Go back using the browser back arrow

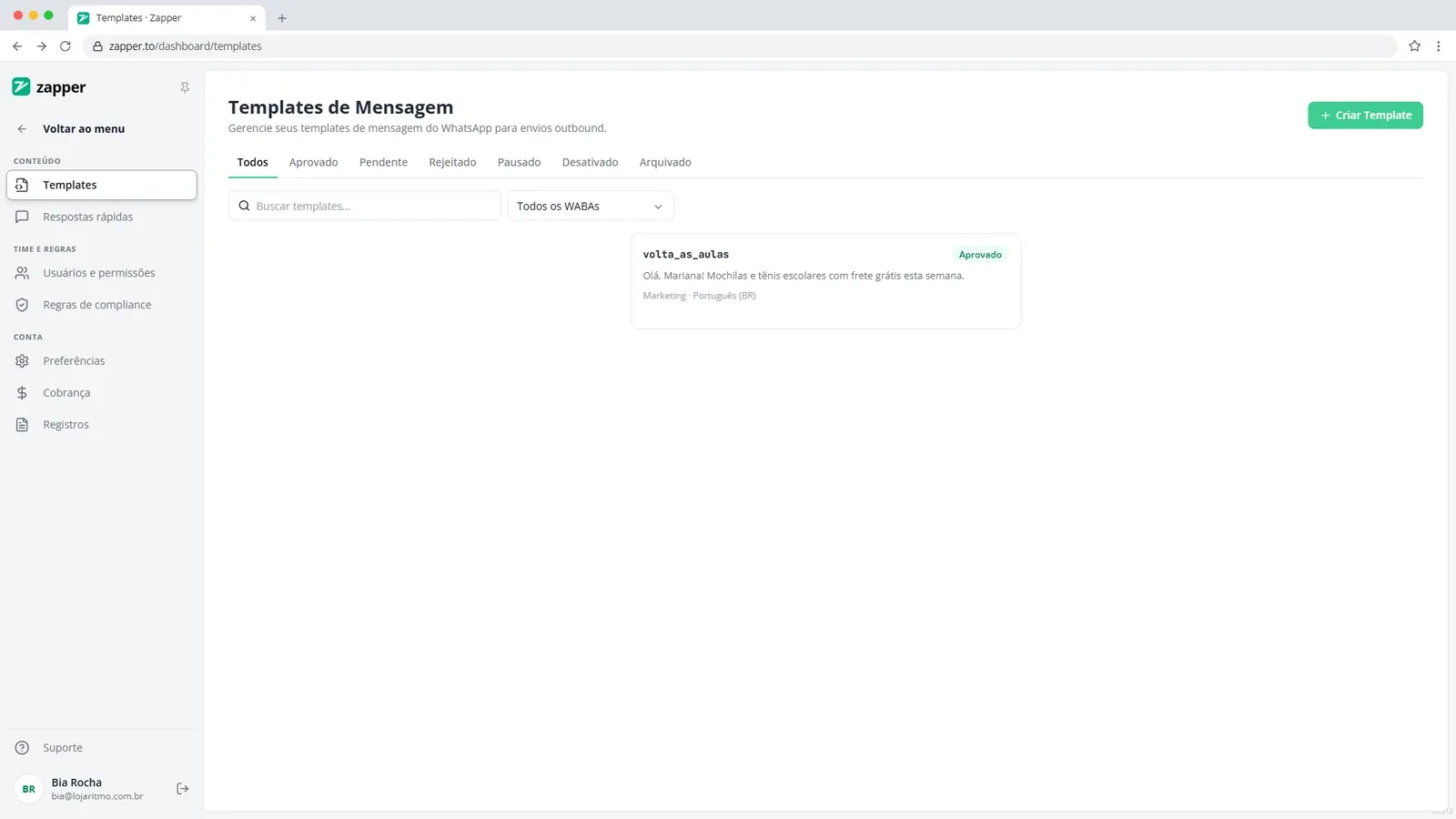[x=17, y=46]
